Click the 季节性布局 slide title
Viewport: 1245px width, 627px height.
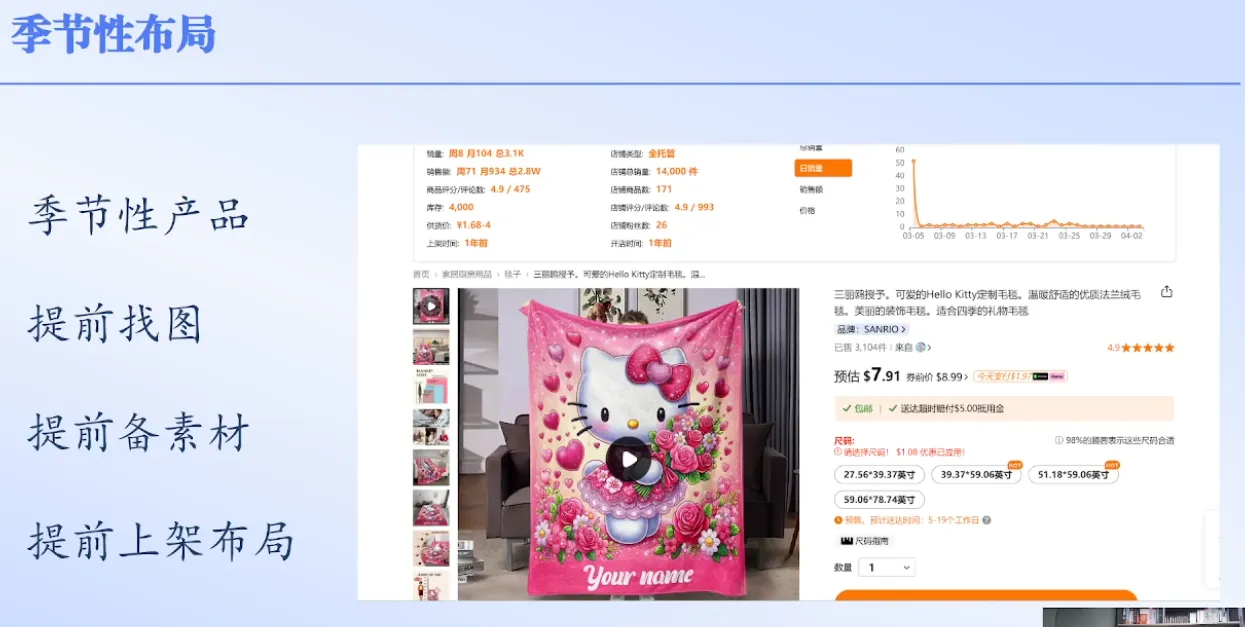(x=113, y=34)
